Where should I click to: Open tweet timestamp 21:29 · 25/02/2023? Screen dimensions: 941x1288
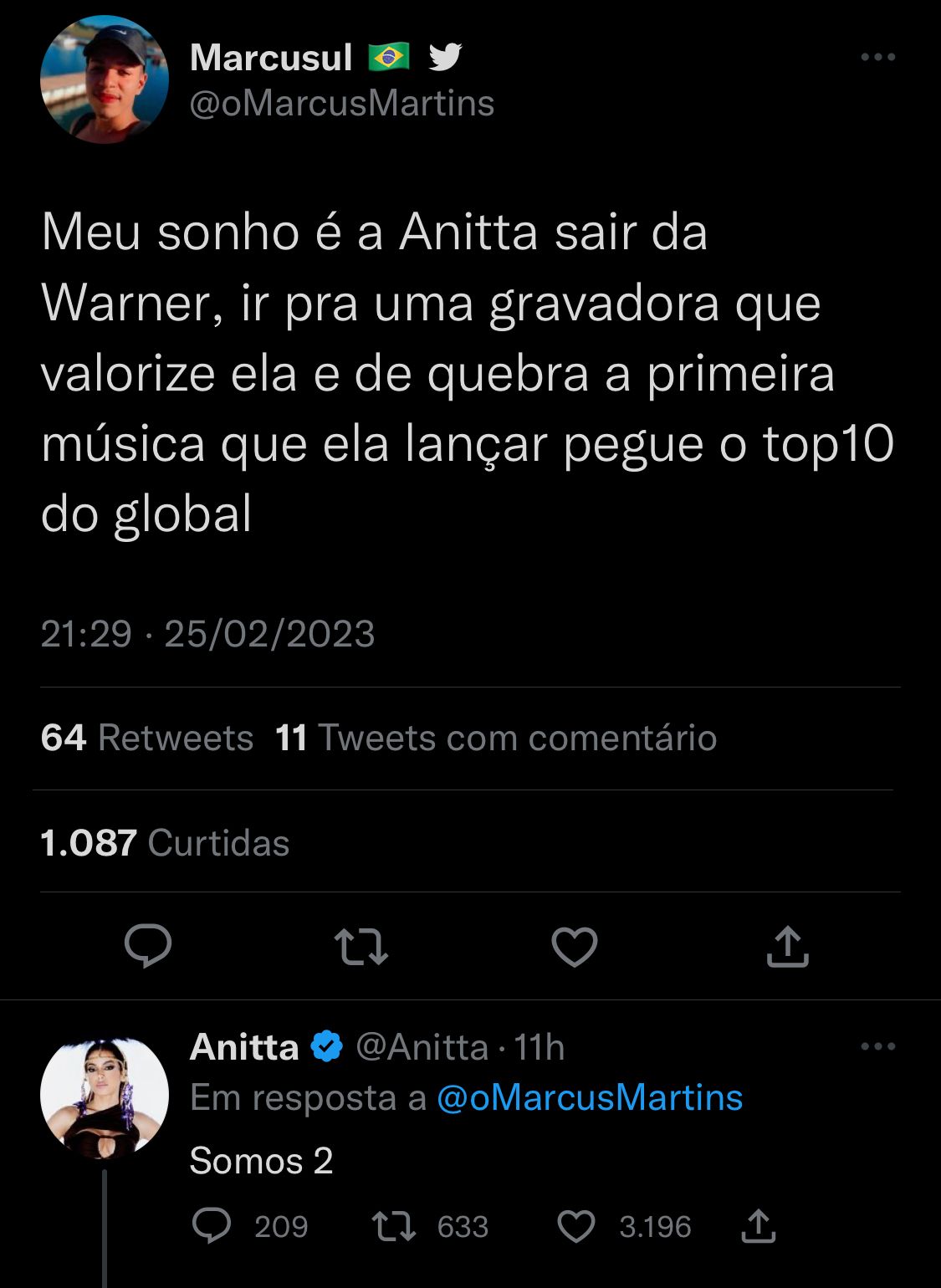point(207,633)
